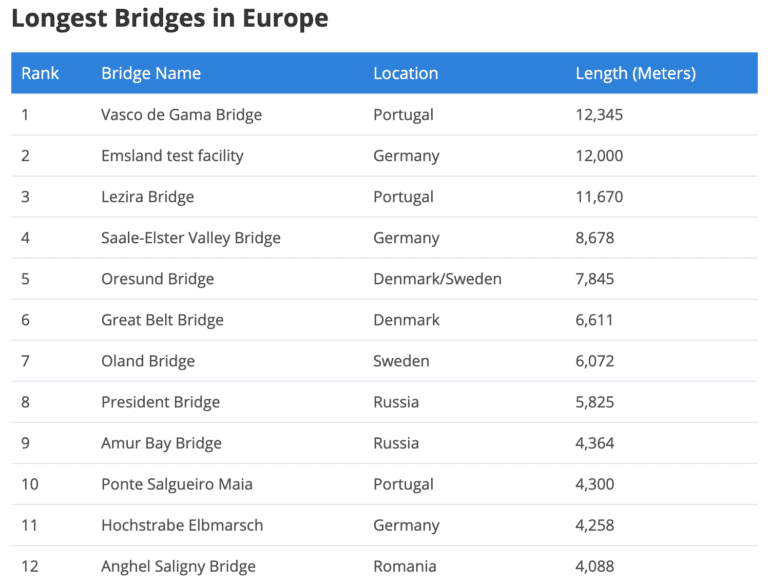Click the Oresund Bridge name

point(157,279)
